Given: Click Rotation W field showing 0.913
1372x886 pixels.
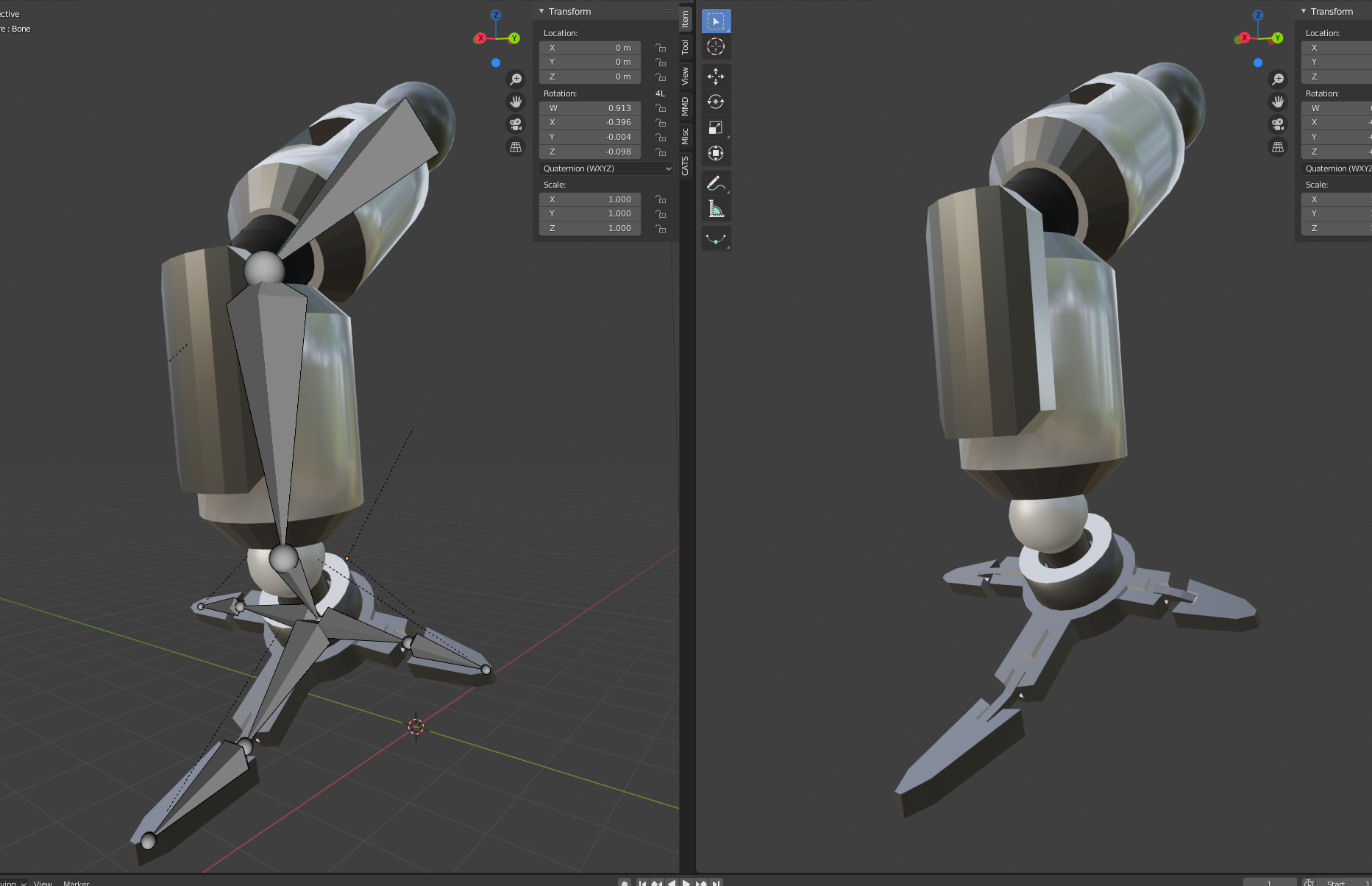Looking at the screenshot, I should (x=590, y=108).
